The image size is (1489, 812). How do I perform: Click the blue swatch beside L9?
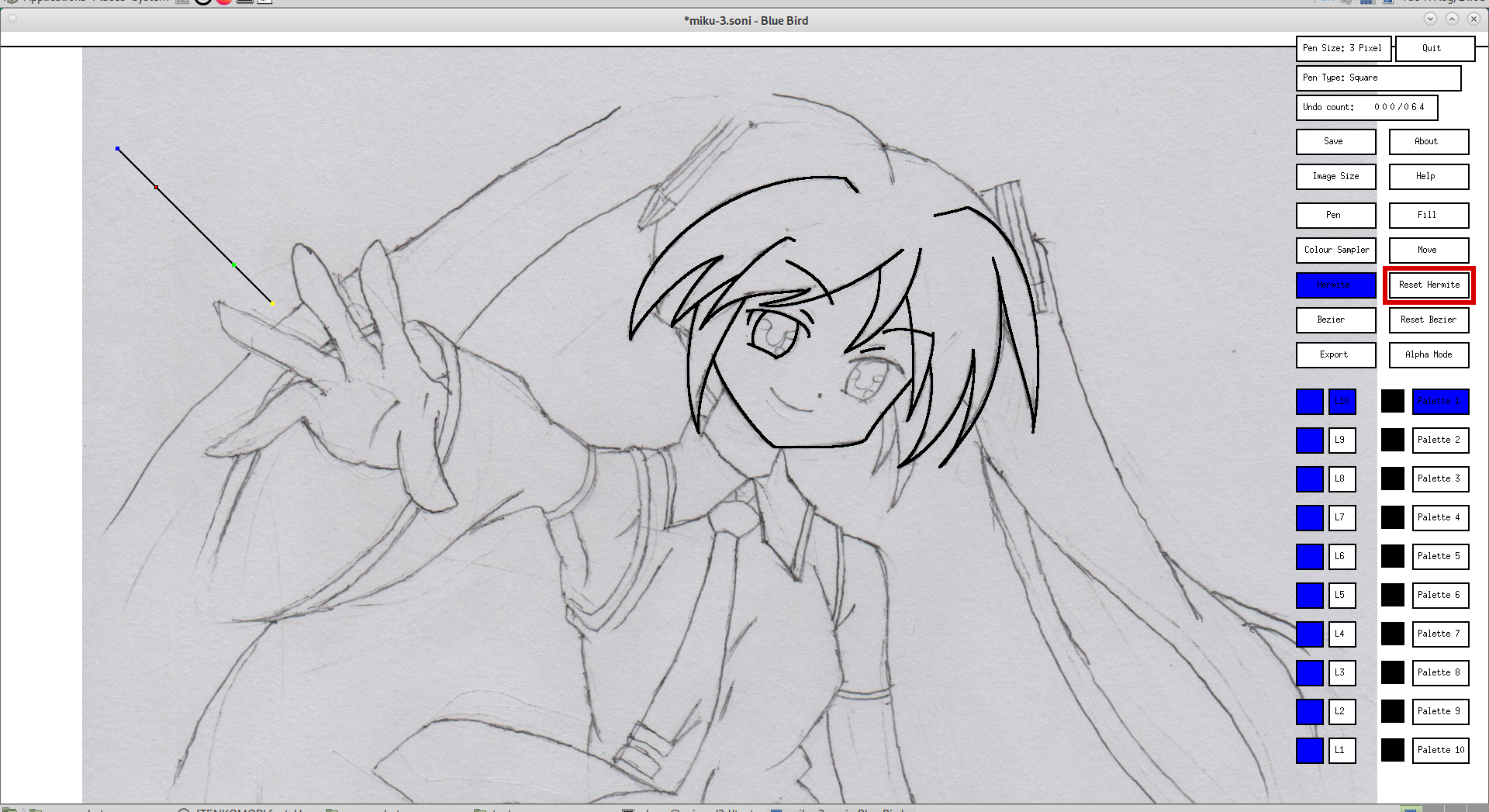coord(1310,440)
